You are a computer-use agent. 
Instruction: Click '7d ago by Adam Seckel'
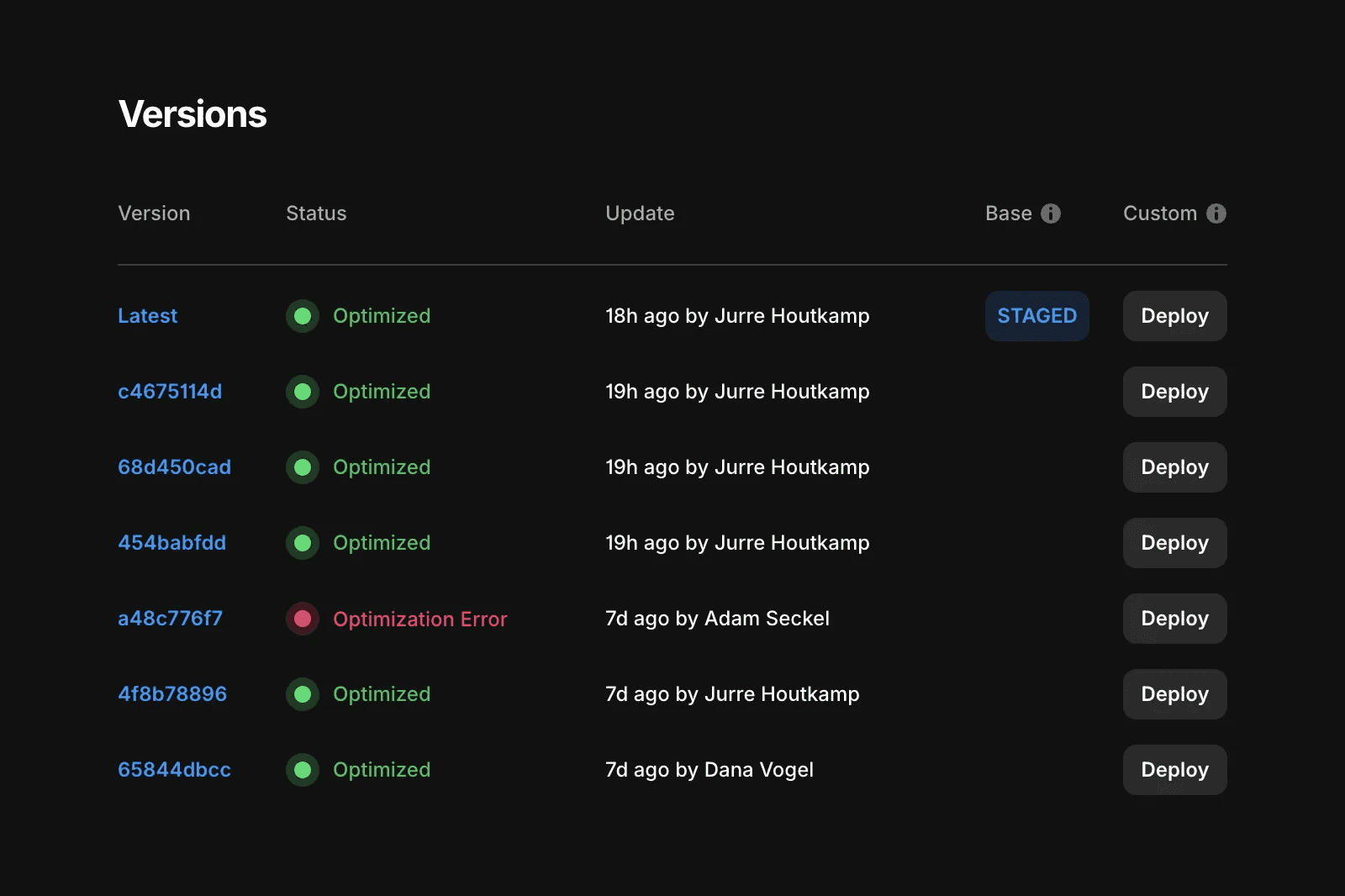tap(717, 619)
